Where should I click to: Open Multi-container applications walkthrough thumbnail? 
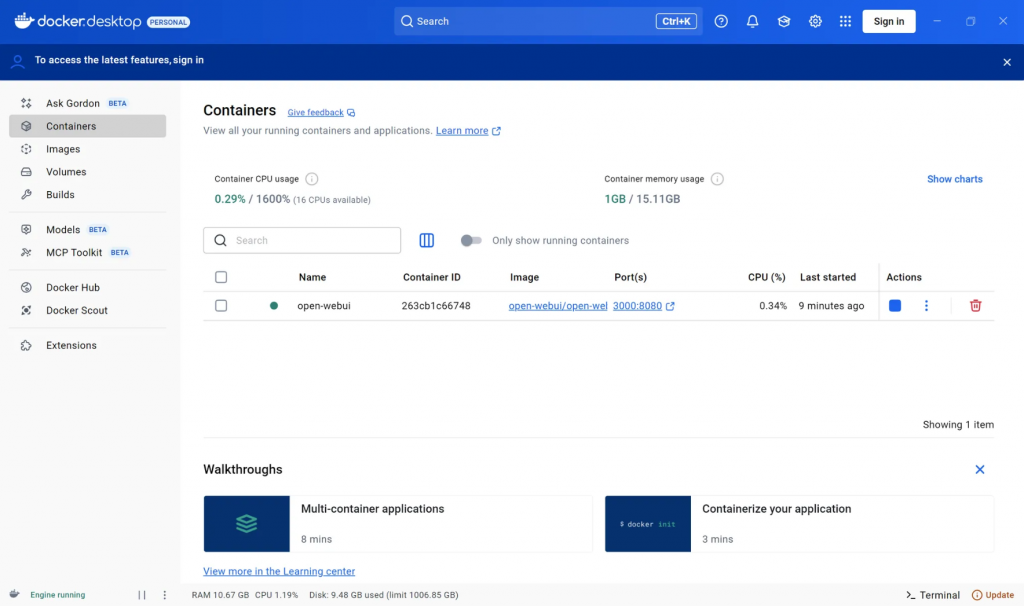(246, 524)
